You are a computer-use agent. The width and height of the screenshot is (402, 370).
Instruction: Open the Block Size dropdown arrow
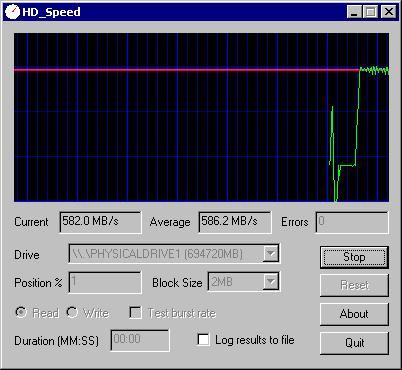(271, 282)
